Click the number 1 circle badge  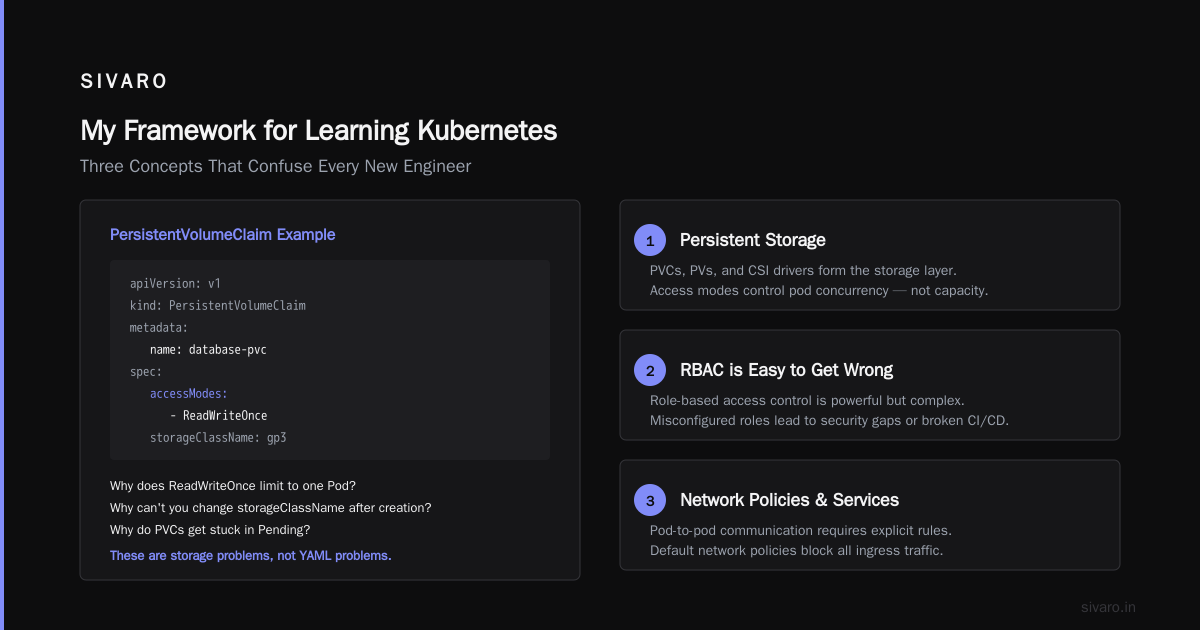click(x=650, y=240)
